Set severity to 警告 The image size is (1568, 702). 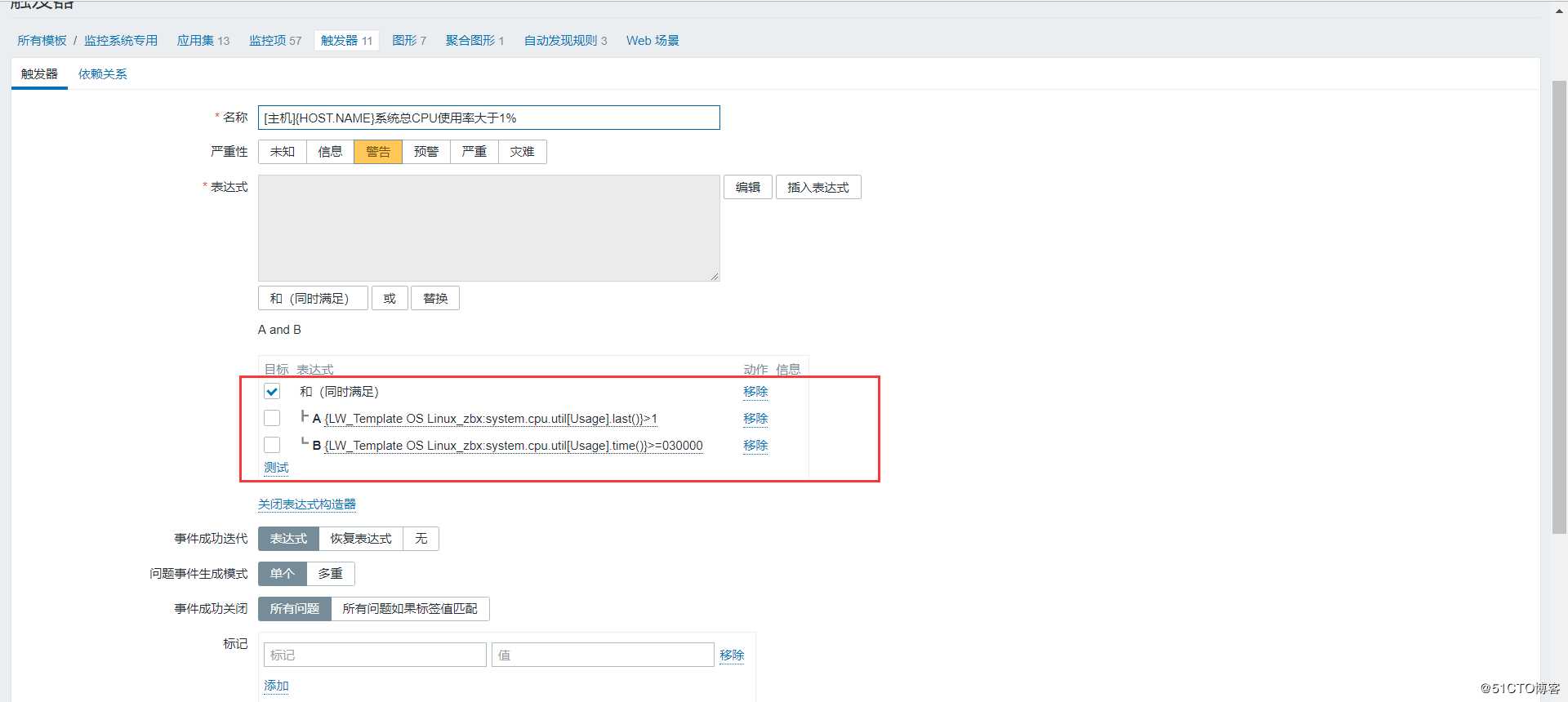pos(378,152)
